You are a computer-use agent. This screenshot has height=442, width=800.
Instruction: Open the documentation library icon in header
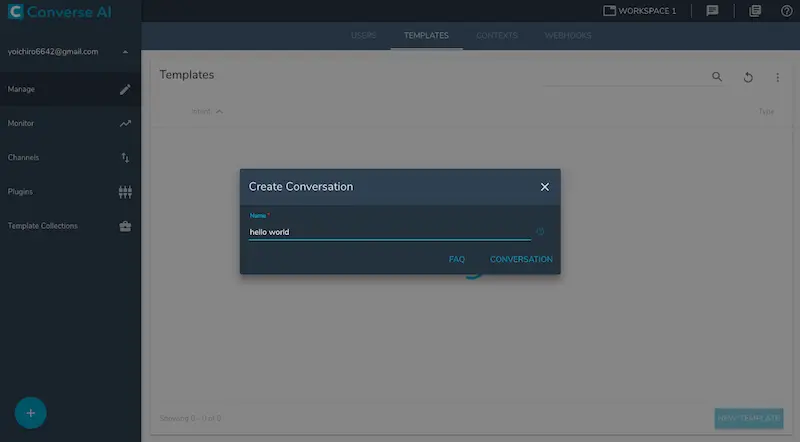click(755, 11)
